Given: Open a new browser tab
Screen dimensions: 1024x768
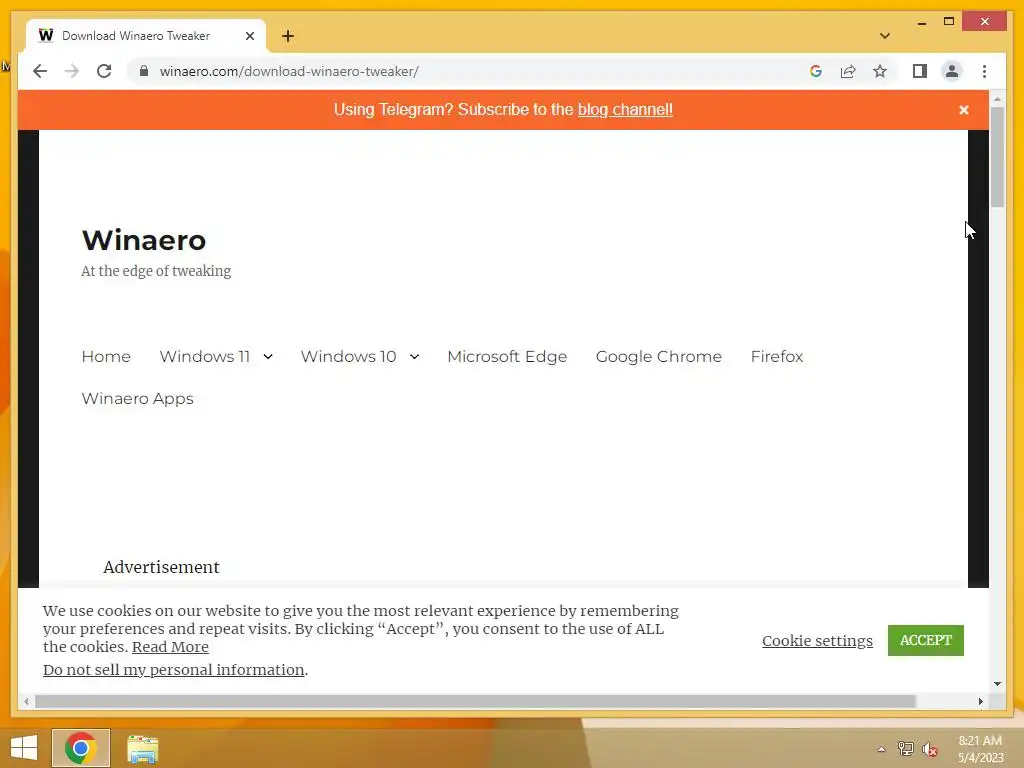Looking at the screenshot, I should pos(288,36).
